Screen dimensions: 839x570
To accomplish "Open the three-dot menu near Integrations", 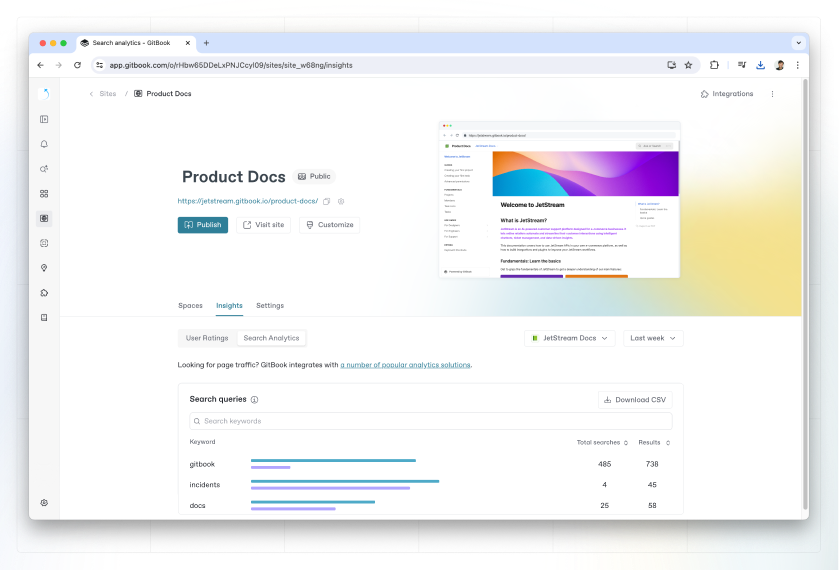I will click(x=772, y=94).
